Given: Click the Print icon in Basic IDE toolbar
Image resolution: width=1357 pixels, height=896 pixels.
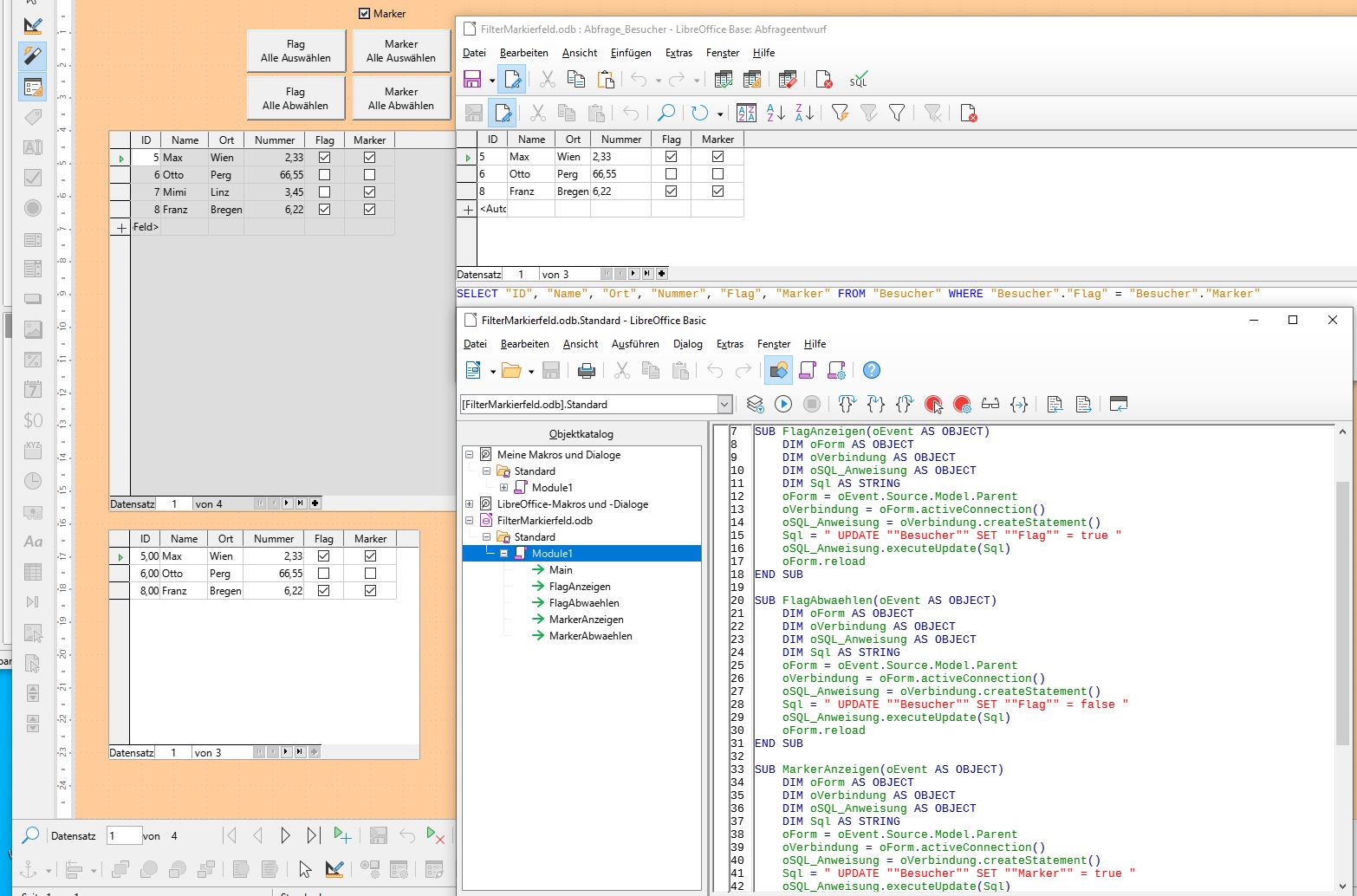Looking at the screenshot, I should 587,371.
